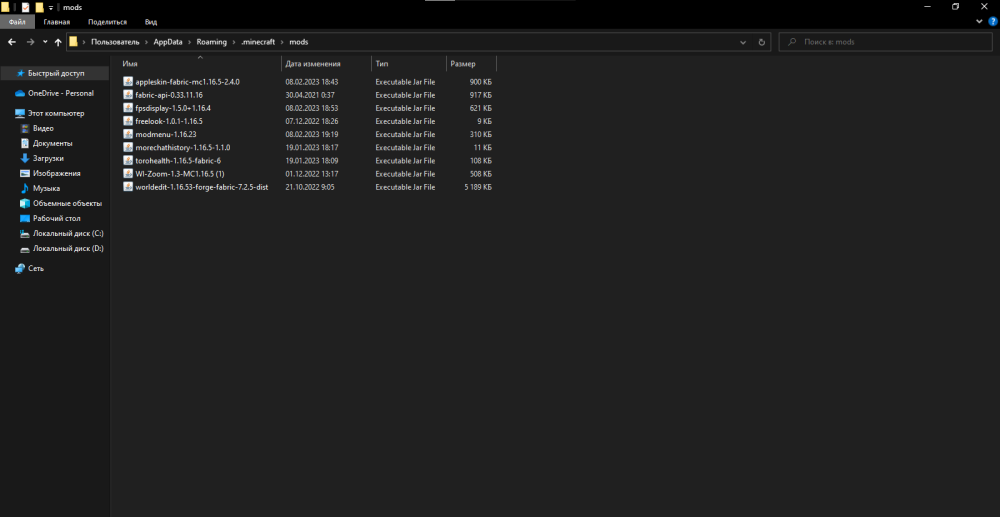Click the folder icon in address bar
This screenshot has height=517, width=1000.
point(73,42)
